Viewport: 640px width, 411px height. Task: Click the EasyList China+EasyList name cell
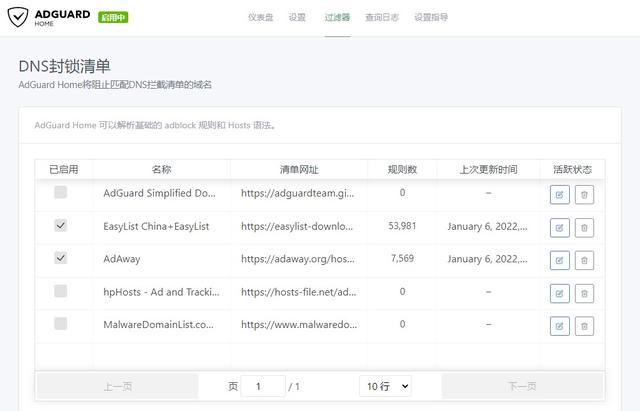tap(156, 226)
